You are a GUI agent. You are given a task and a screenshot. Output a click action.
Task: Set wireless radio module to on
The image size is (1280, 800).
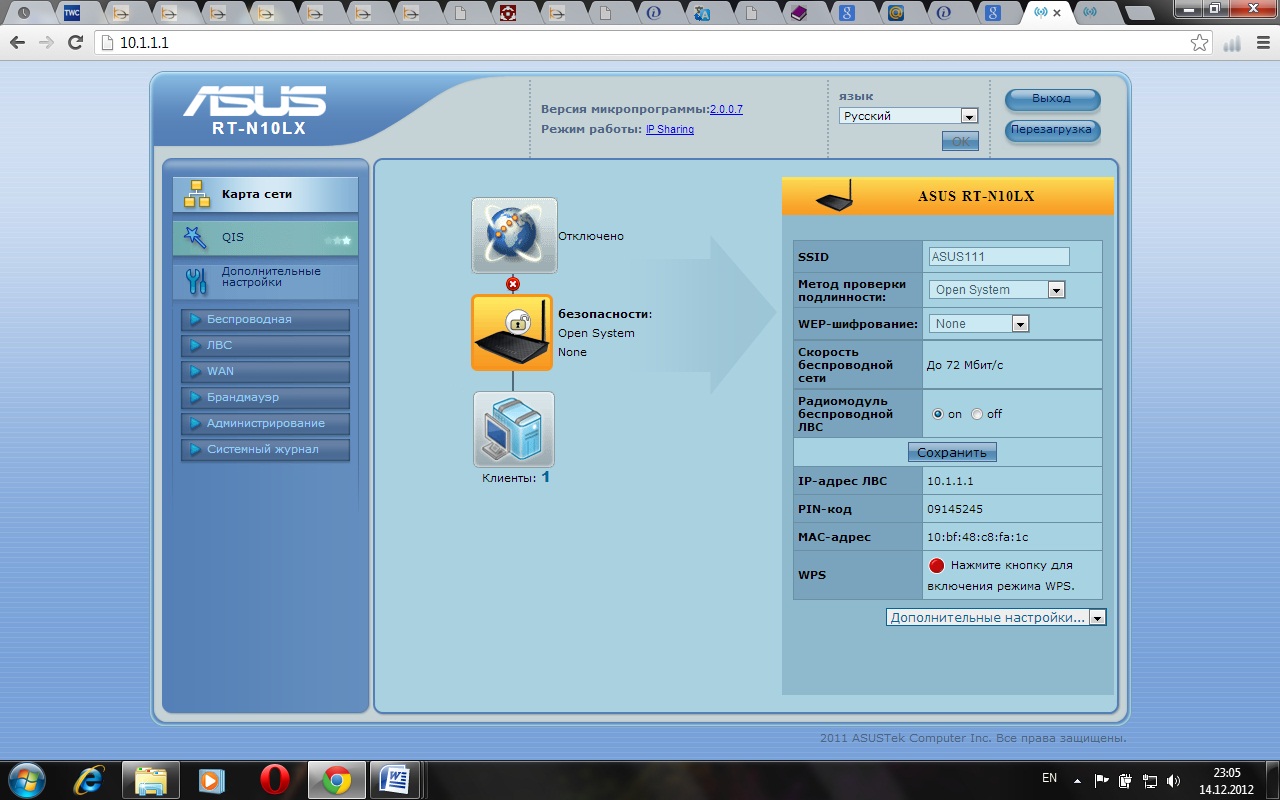coord(938,414)
